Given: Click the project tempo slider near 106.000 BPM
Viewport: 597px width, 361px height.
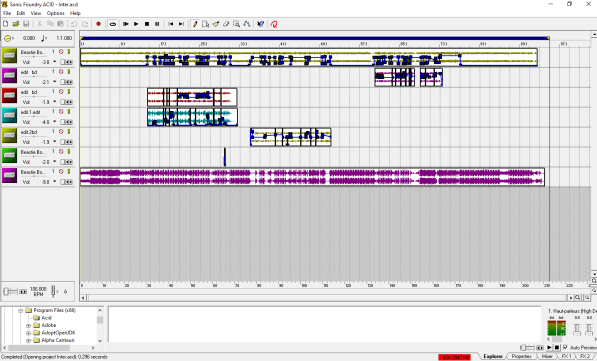Looking at the screenshot, I should pos(16,292).
